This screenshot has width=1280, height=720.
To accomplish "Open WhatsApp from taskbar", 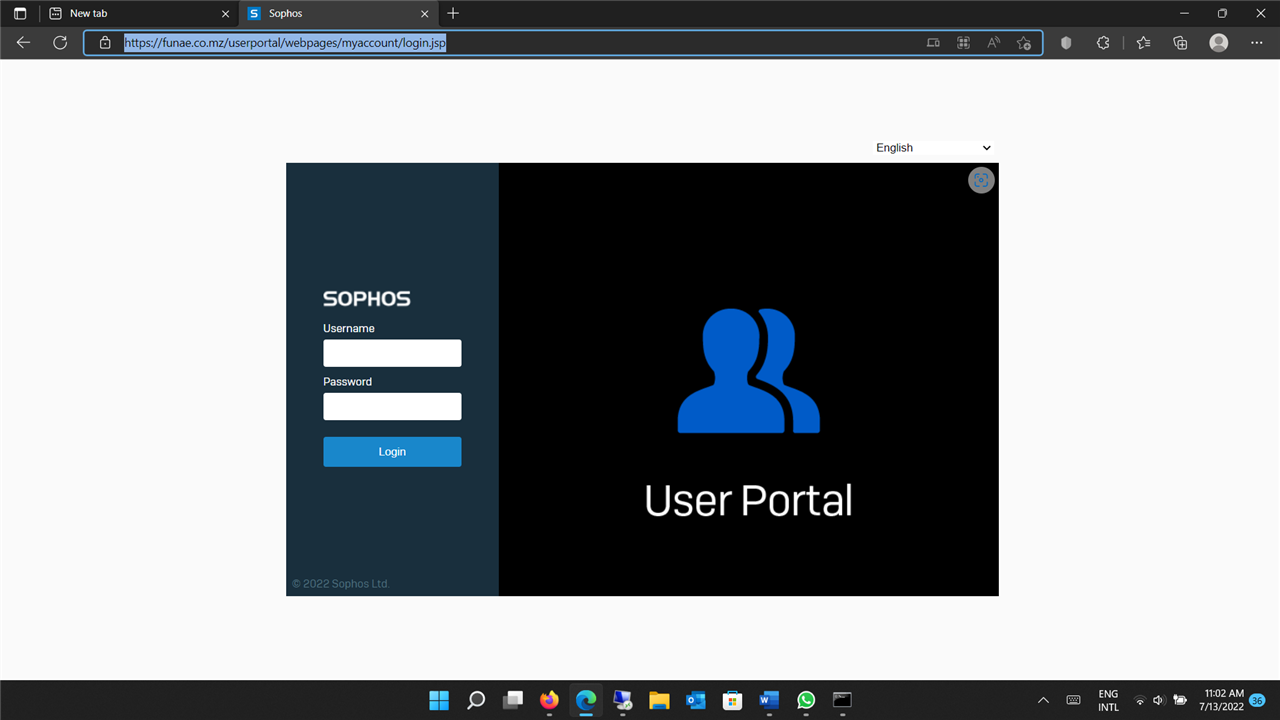I will 806,700.
